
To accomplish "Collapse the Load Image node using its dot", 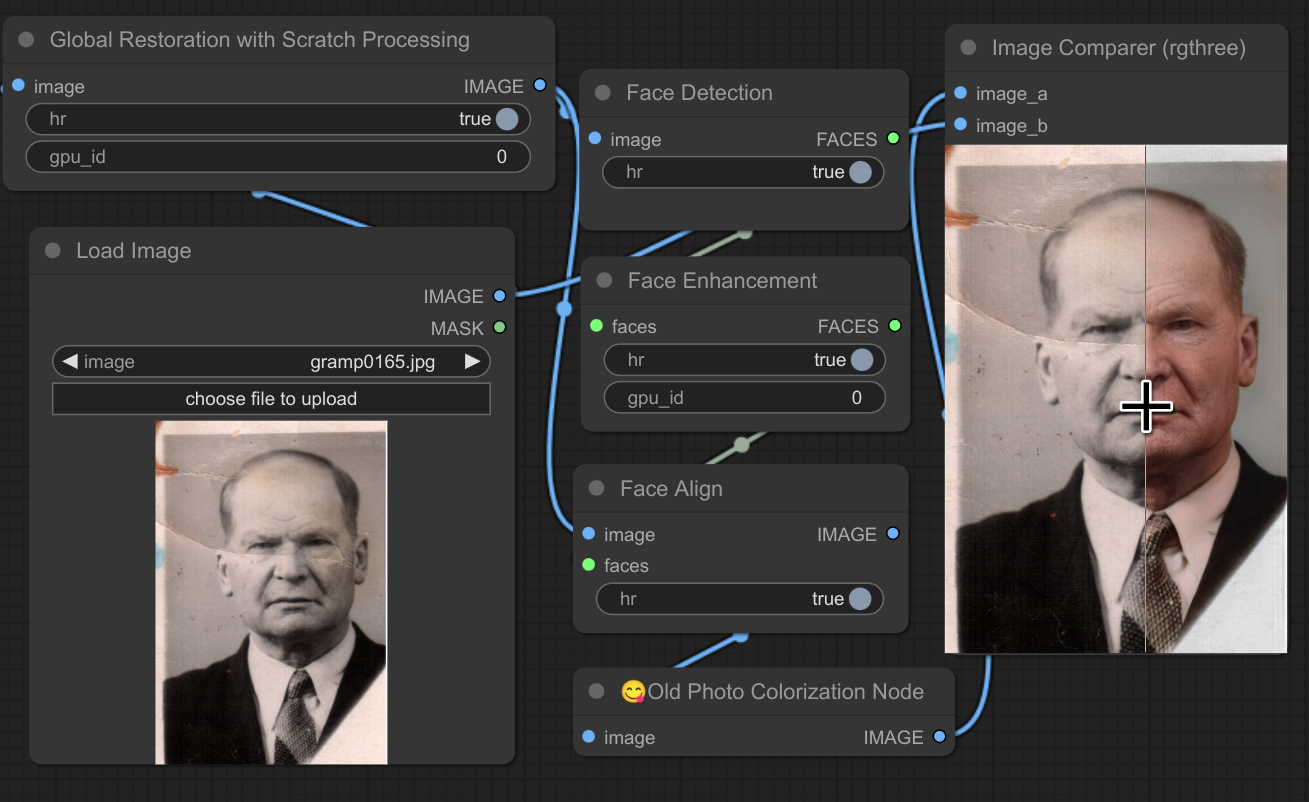I will tap(53, 251).
